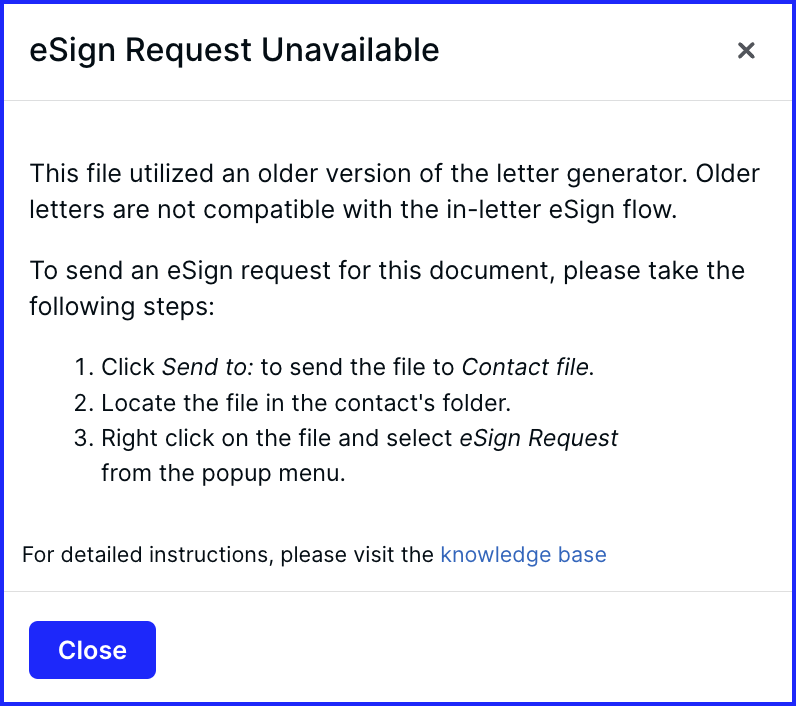Viewport: 796px width, 706px height.
Task: Click the following steps: text
Action: (122, 307)
